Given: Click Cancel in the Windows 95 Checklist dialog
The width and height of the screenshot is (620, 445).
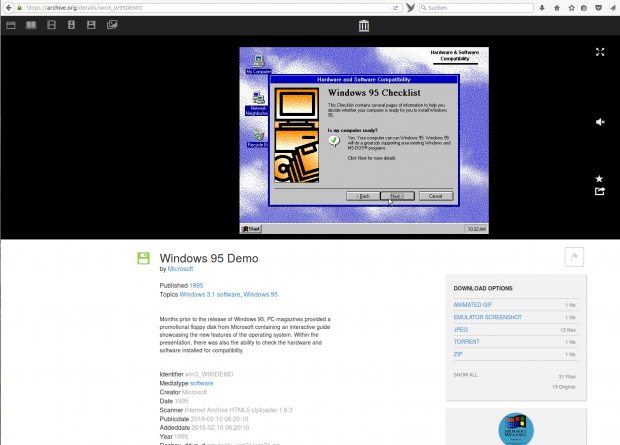Looking at the screenshot, I should coord(435,196).
